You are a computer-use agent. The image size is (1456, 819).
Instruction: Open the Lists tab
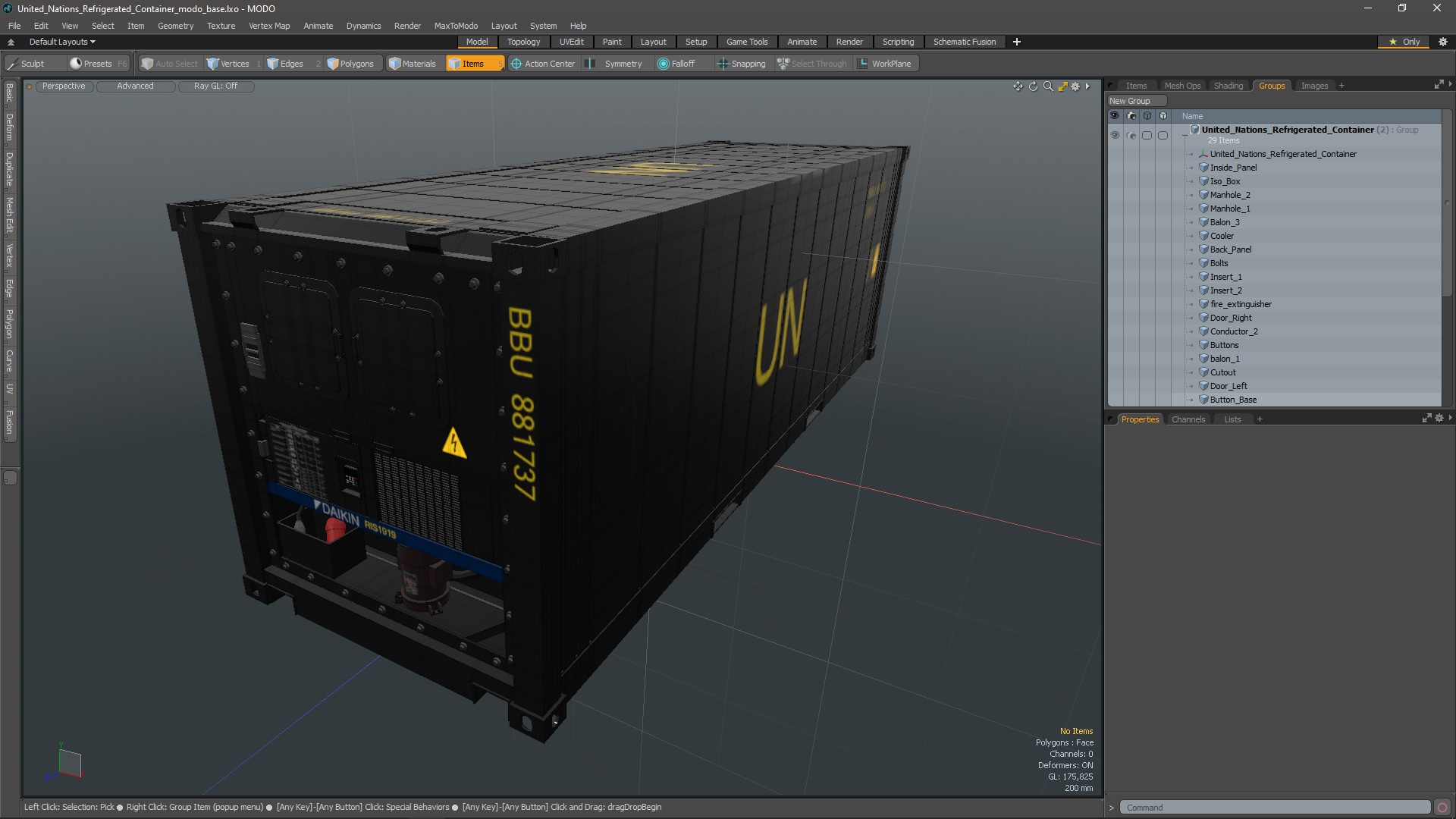1232,419
